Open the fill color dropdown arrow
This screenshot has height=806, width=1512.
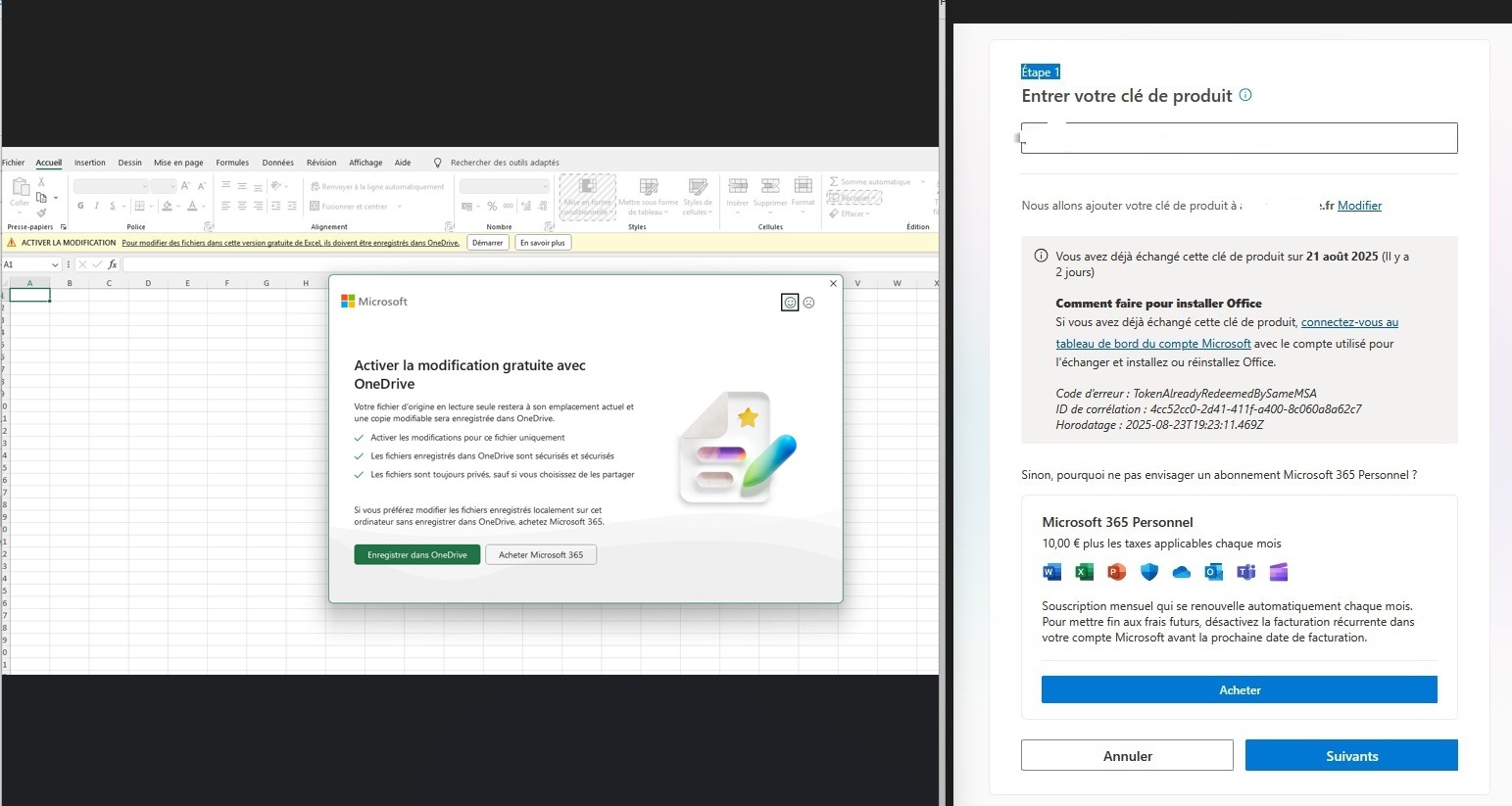[178, 207]
